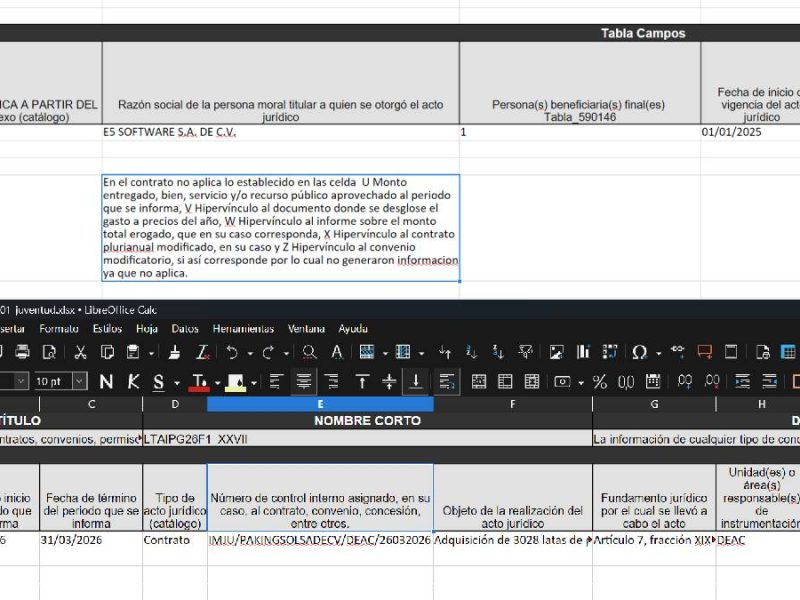
Task: Open the Sort dialog icon
Action: tap(445, 352)
